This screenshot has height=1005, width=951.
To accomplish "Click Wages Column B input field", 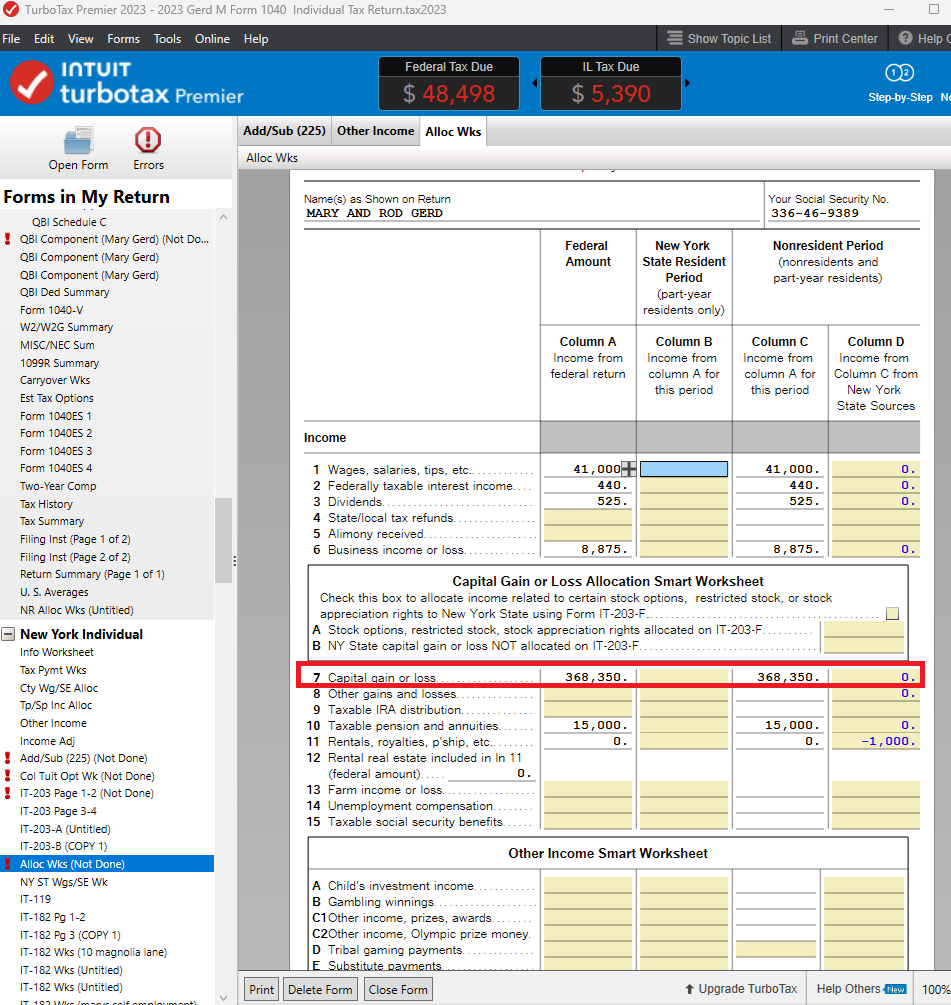I will 684,469.
